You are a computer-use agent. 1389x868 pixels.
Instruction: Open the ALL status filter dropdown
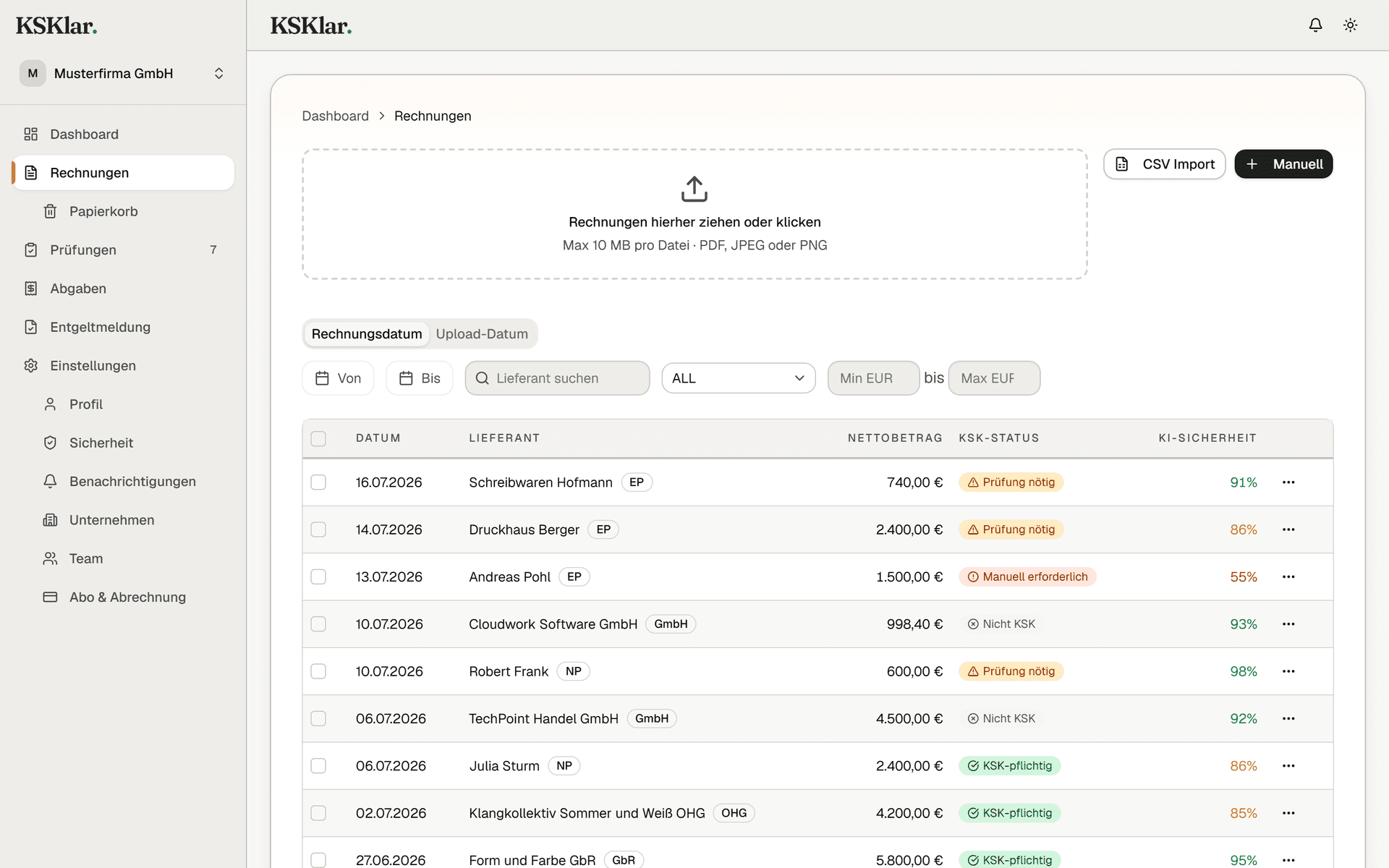point(739,378)
